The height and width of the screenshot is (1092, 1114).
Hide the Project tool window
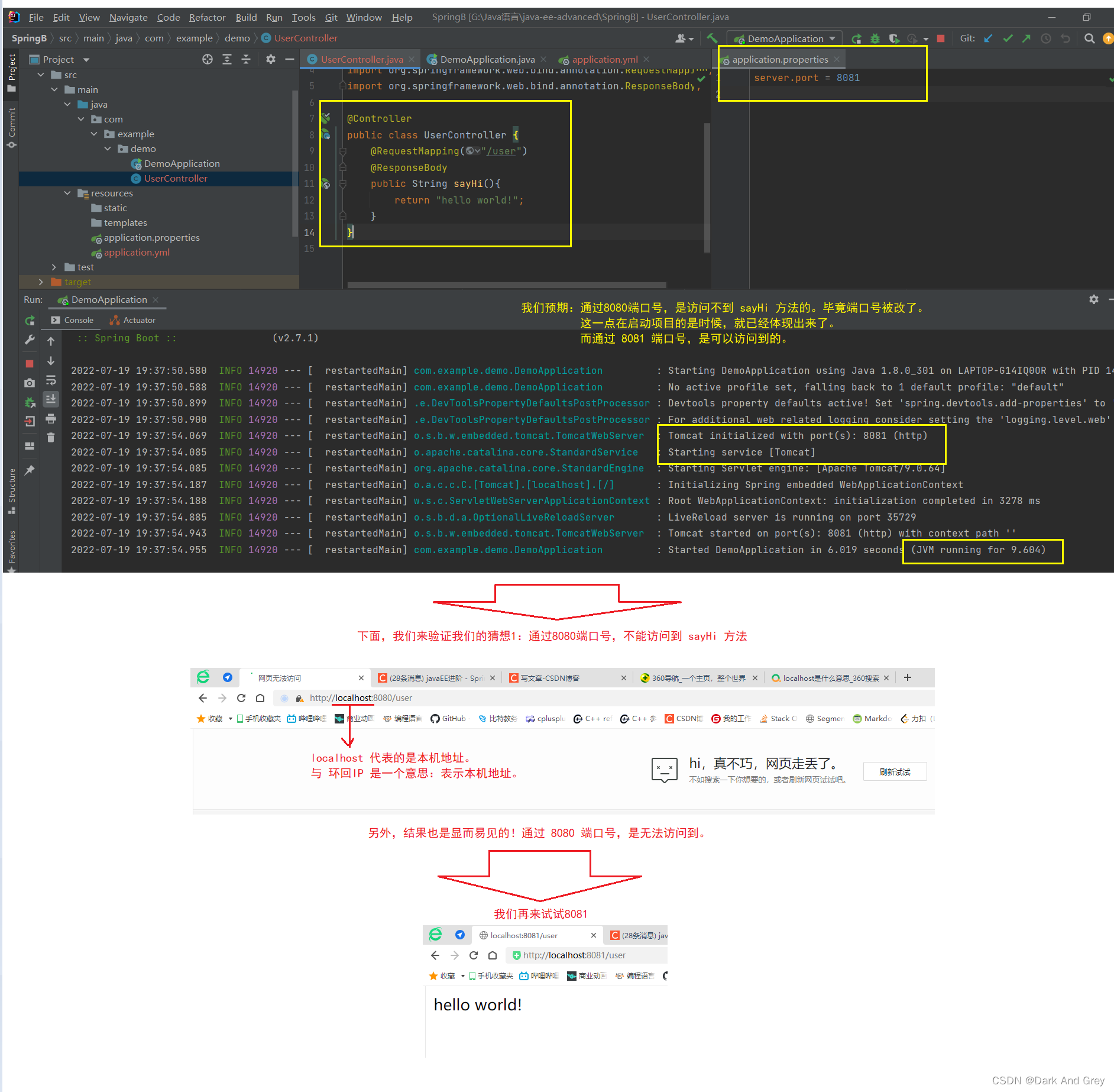tap(289, 59)
